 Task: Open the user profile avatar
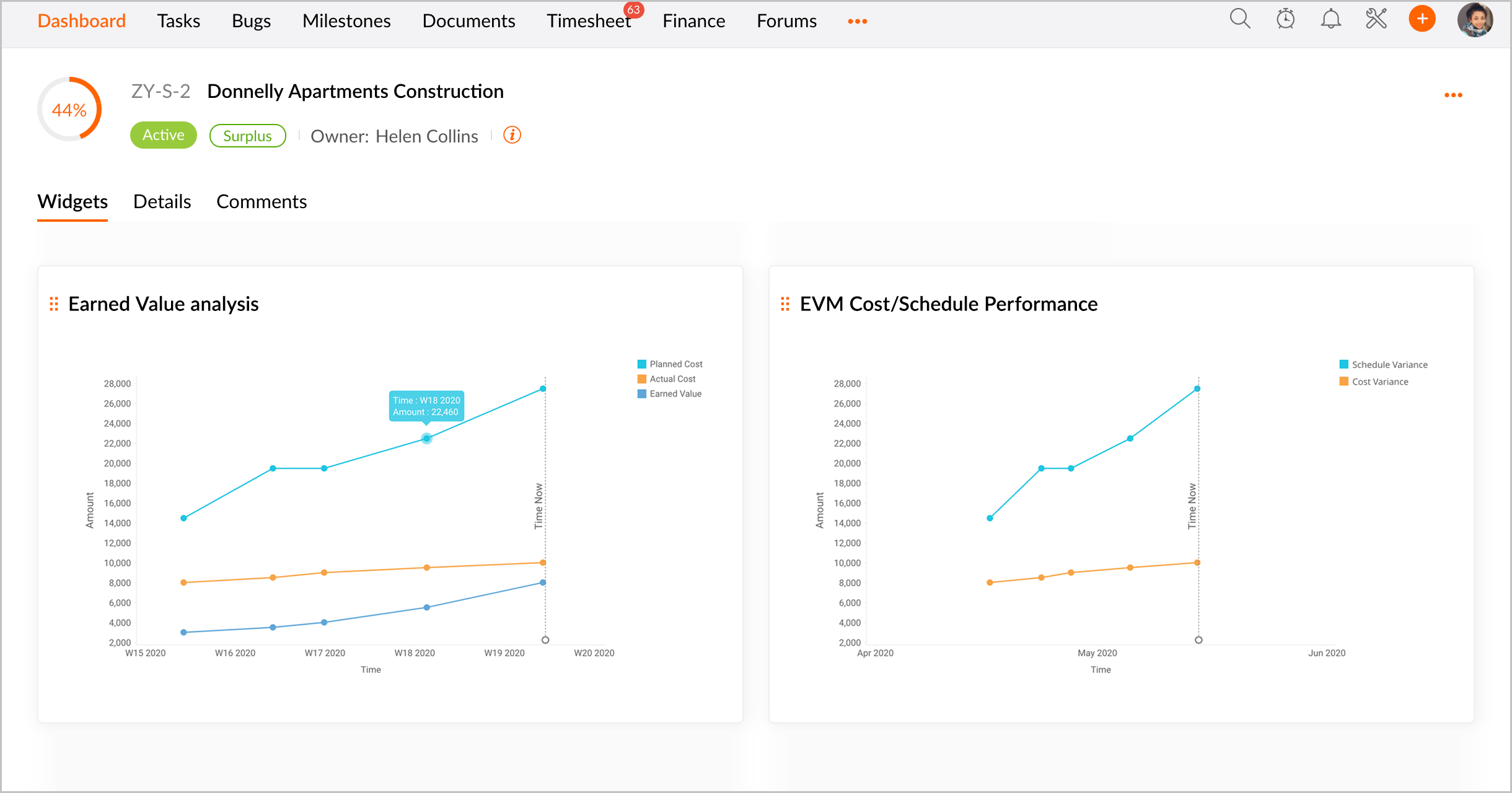pyautogui.click(x=1475, y=20)
